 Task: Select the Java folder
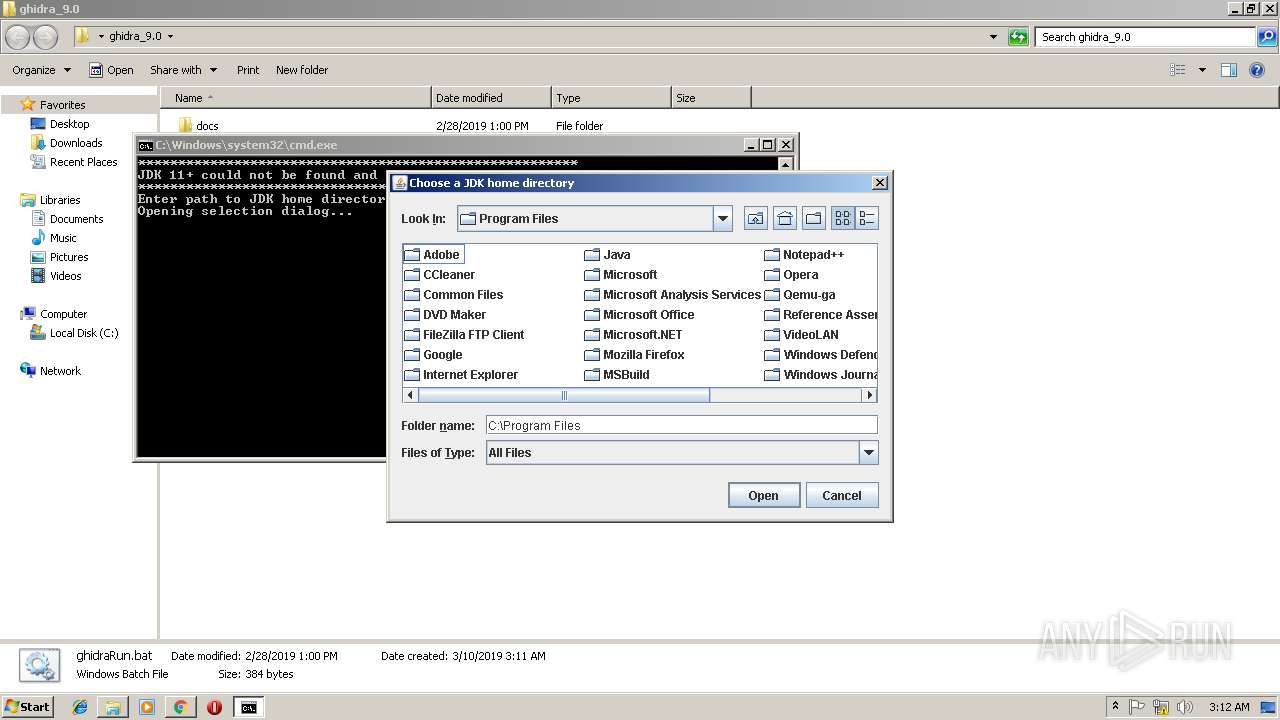tap(608, 255)
